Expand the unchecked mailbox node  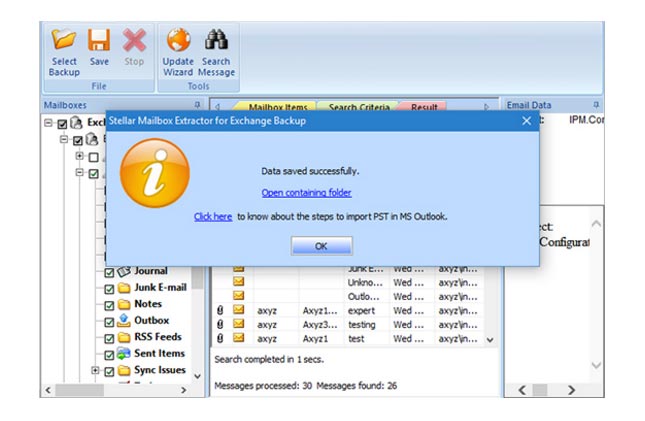coord(79,156)
